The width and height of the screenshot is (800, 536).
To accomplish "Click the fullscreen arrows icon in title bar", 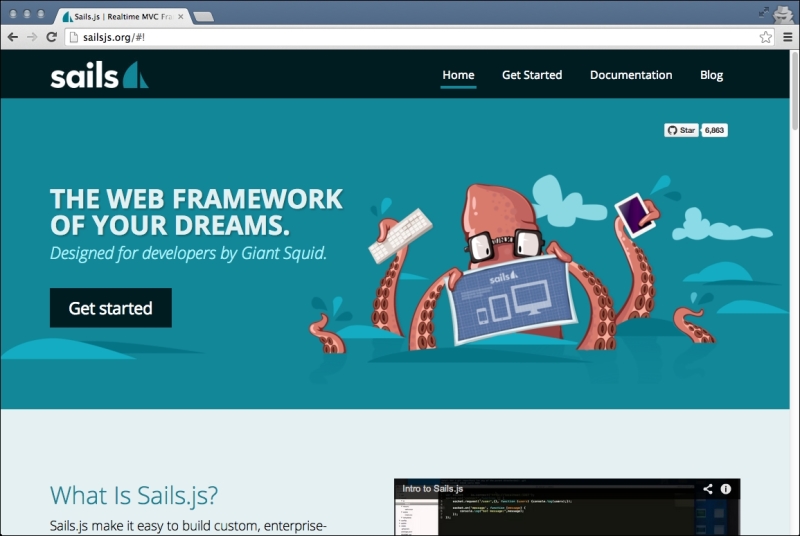I will point(763,12).
